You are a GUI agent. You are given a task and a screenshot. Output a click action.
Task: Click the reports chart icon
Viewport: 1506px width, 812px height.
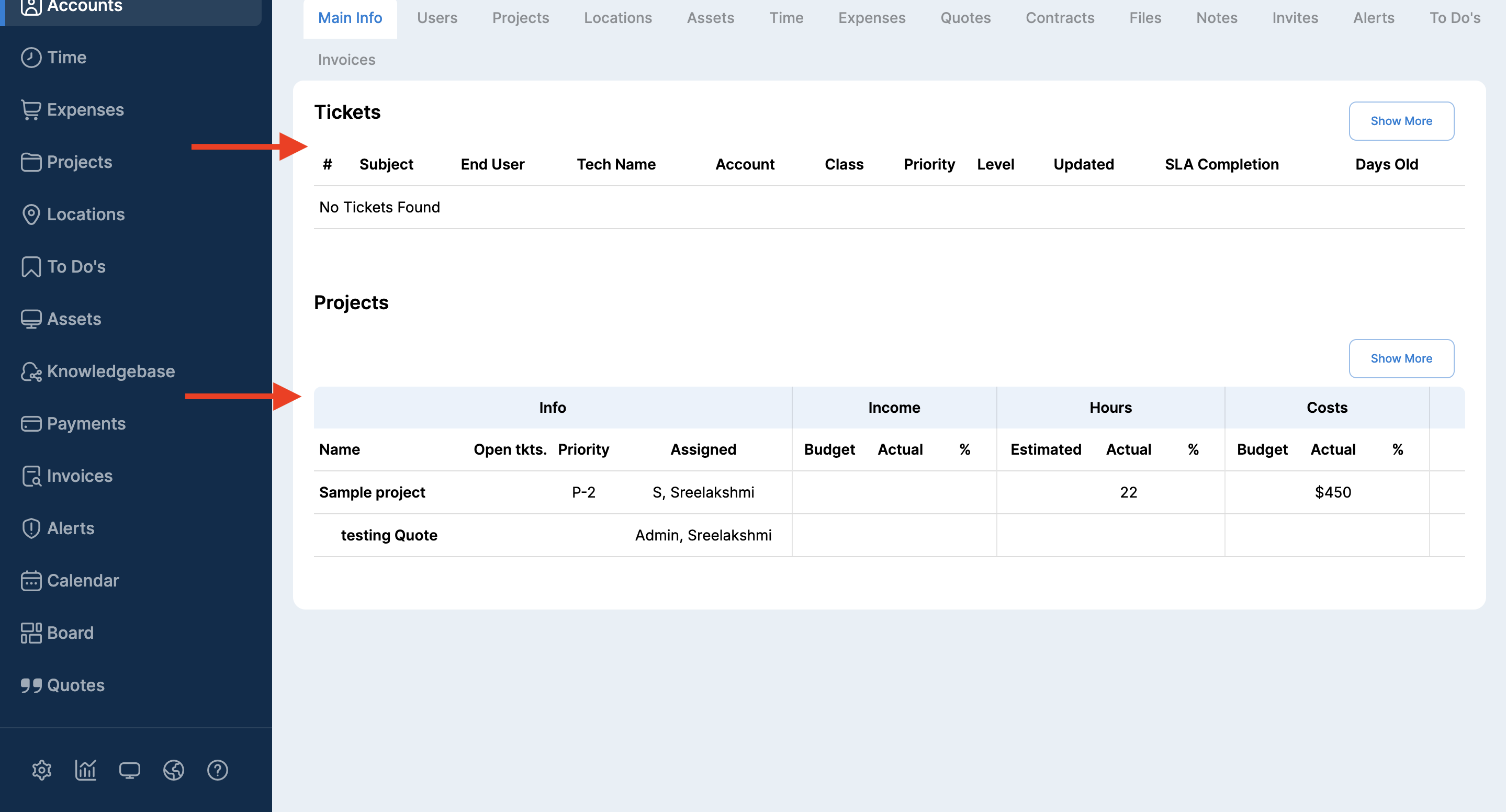pyautogui.click(x=85, y=770)
